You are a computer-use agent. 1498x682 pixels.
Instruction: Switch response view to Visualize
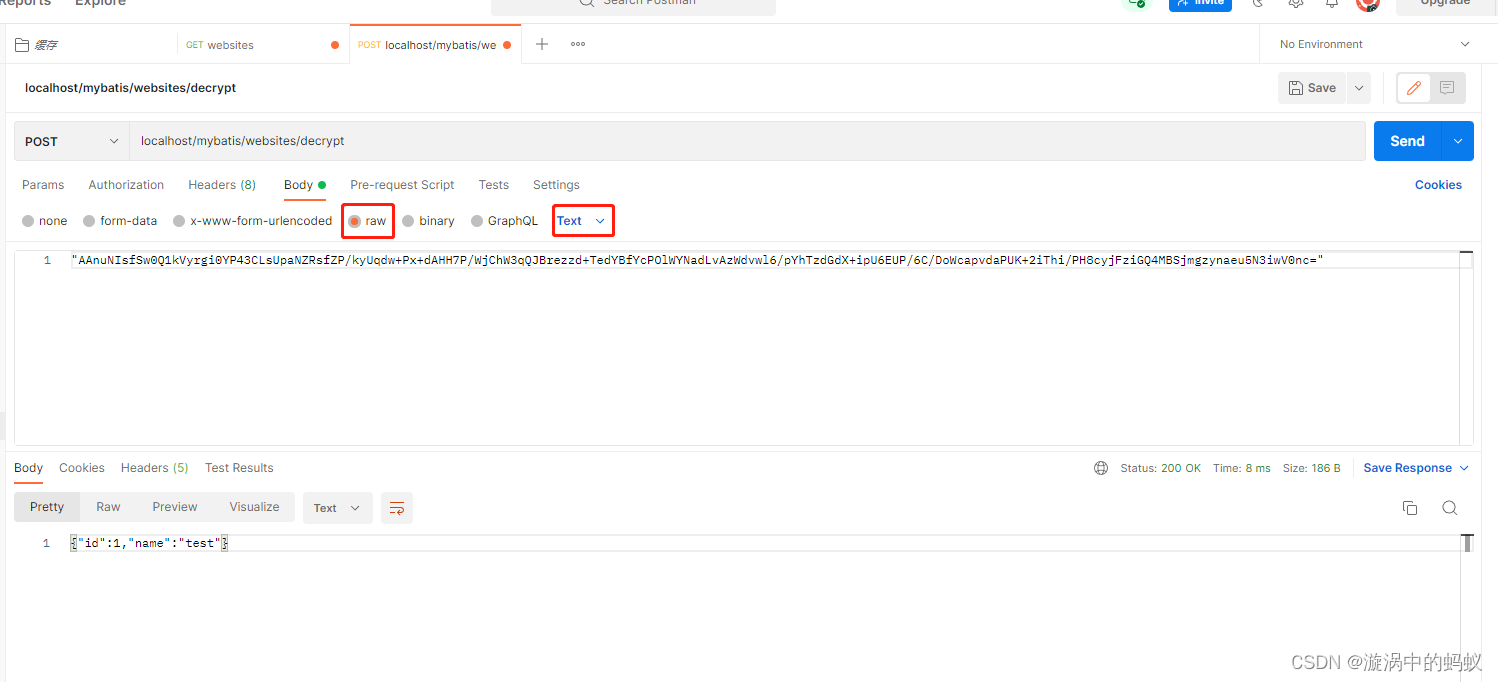(254, 507)
